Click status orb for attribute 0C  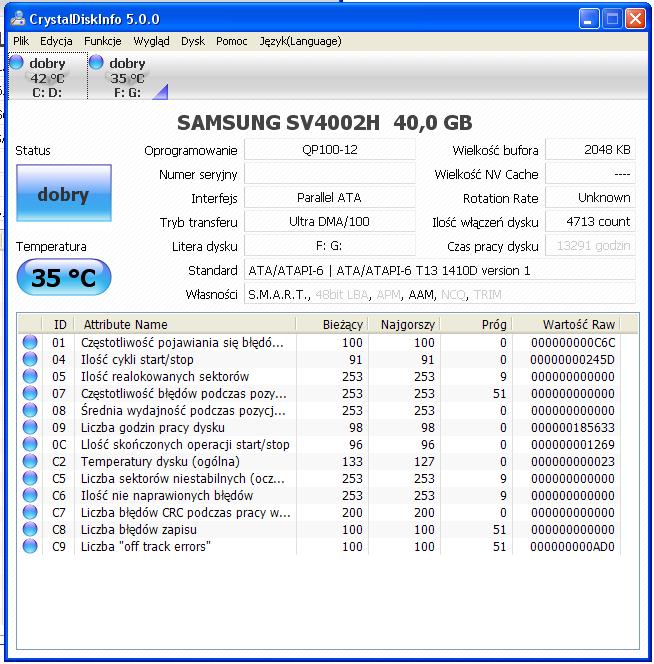[x=30, y=444]
